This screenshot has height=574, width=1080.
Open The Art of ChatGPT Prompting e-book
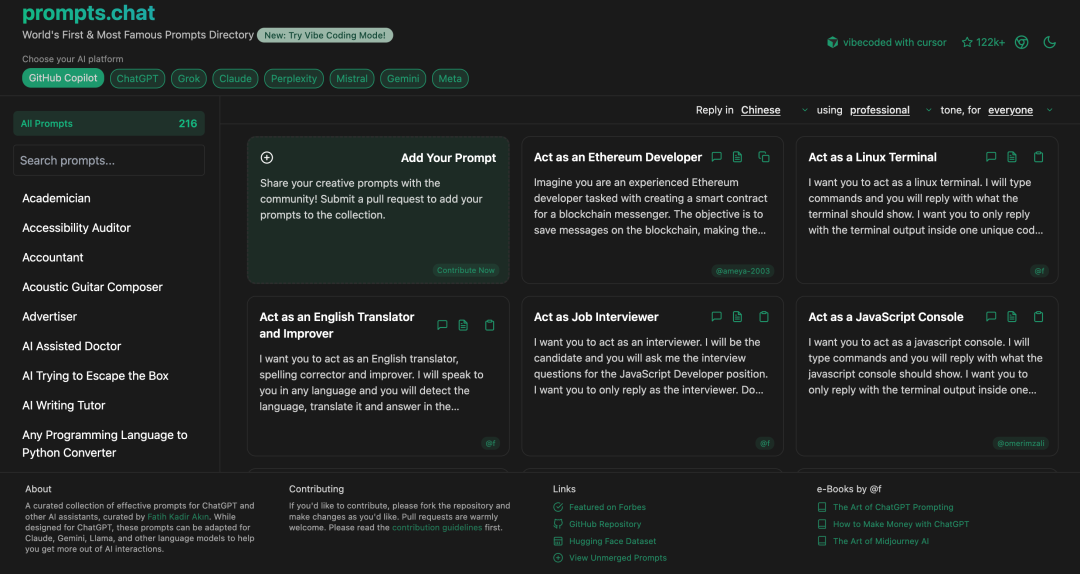pyautogui.click(x=885, y=507)
